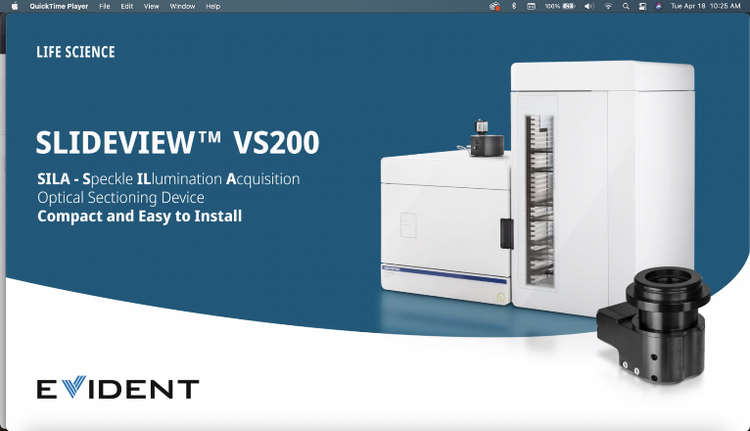The height and width of the screenshot is (431, 750).
Task: Open the QuickTime Player menu
Action: 59,6
